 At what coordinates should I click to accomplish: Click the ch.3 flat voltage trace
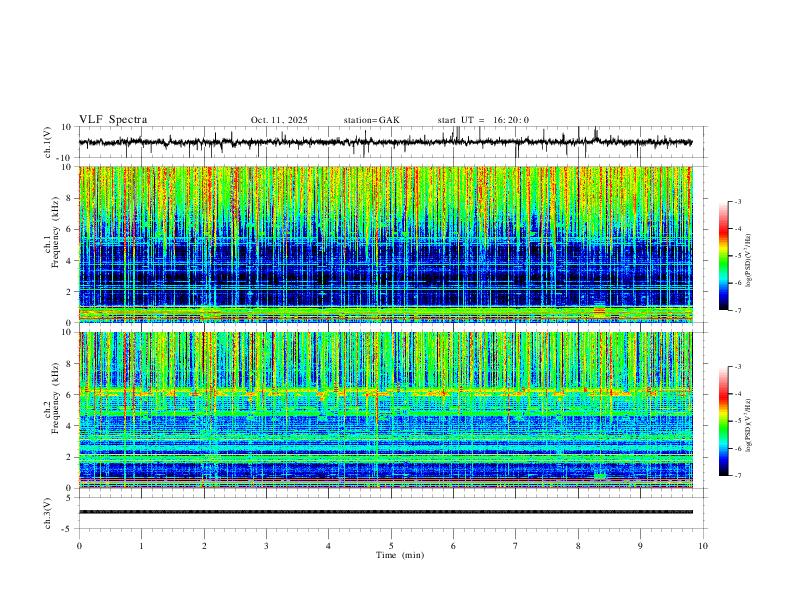pos(385,512)
